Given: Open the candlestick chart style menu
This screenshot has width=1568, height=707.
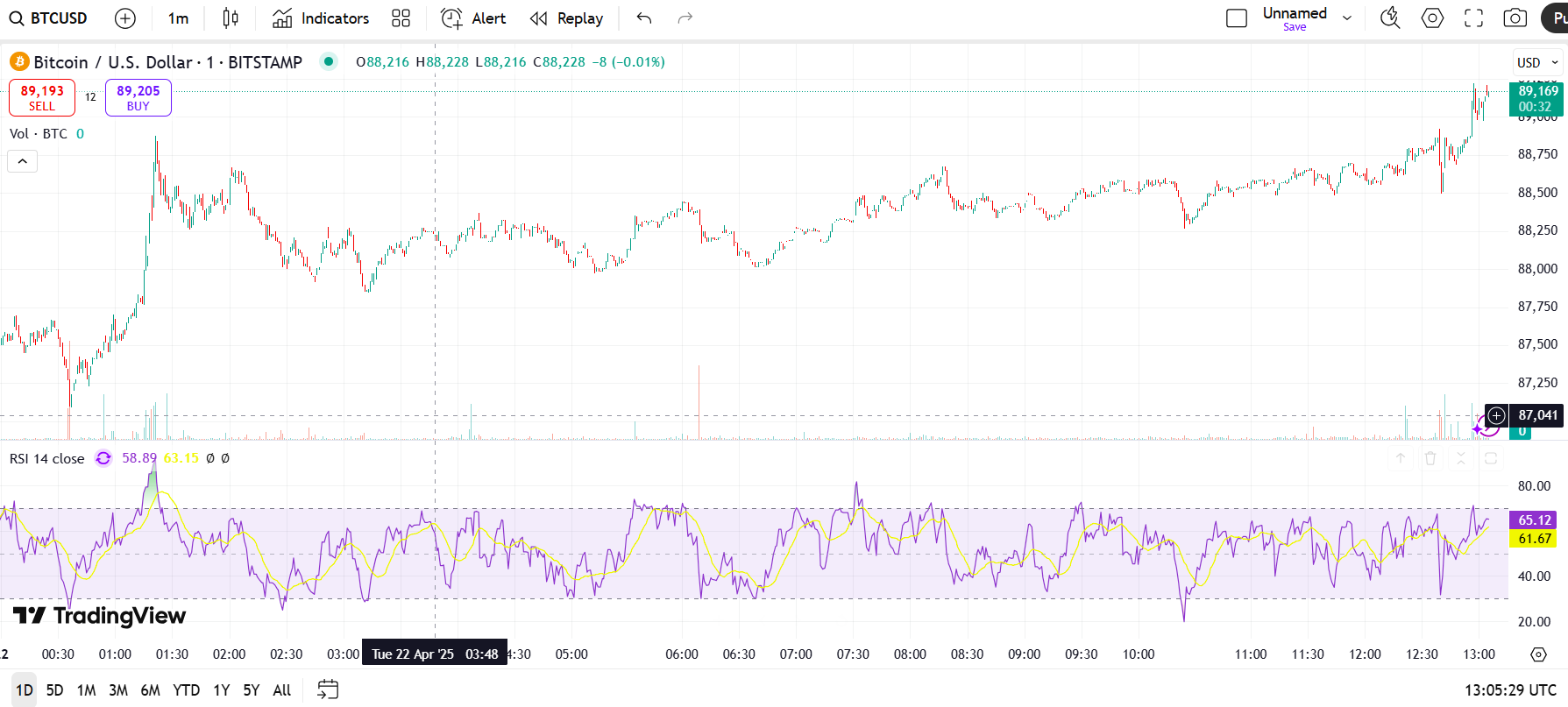Looking at the screenshot, I should coord(231,18).
